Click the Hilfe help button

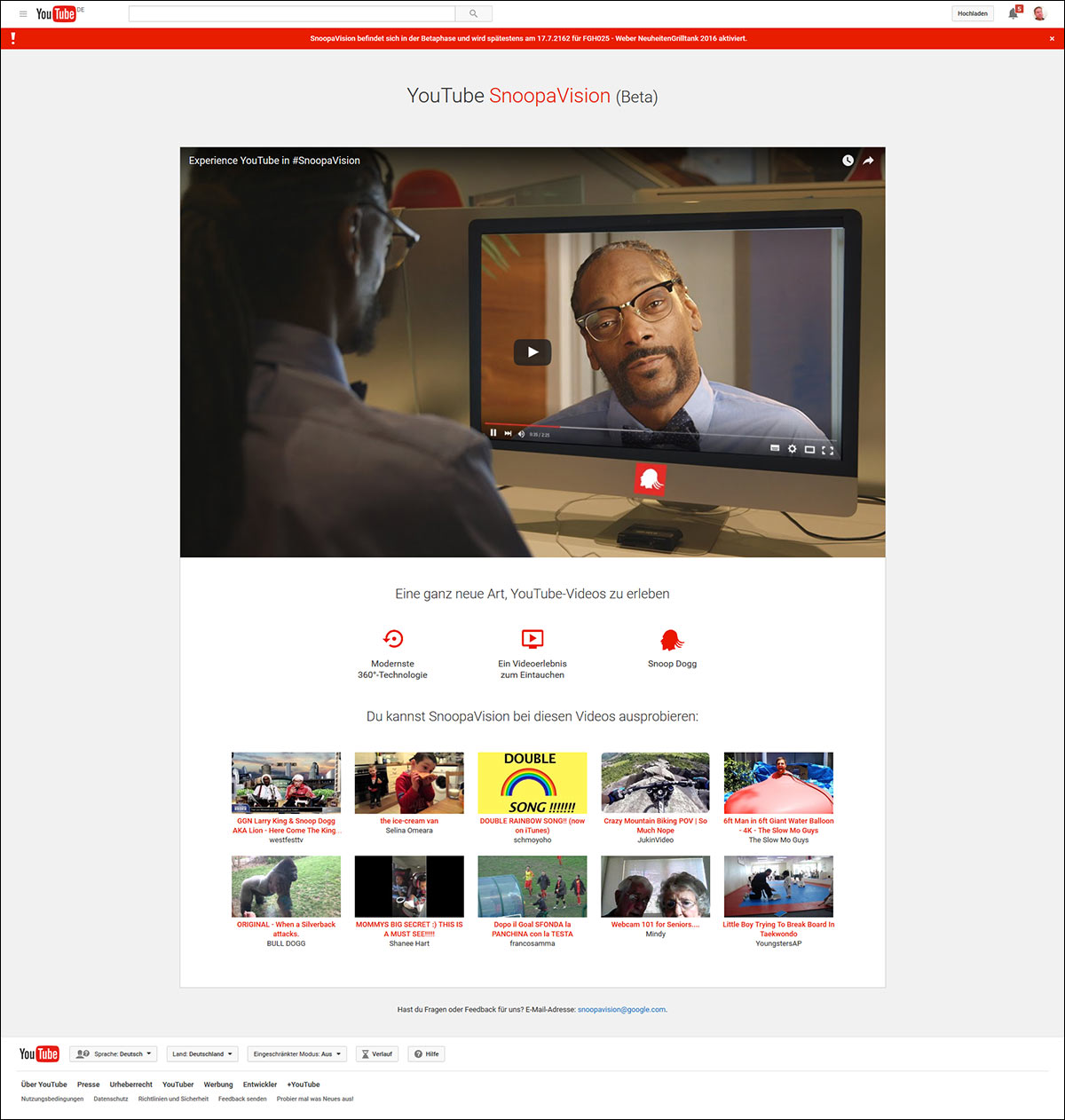[x=426, y=1054]
